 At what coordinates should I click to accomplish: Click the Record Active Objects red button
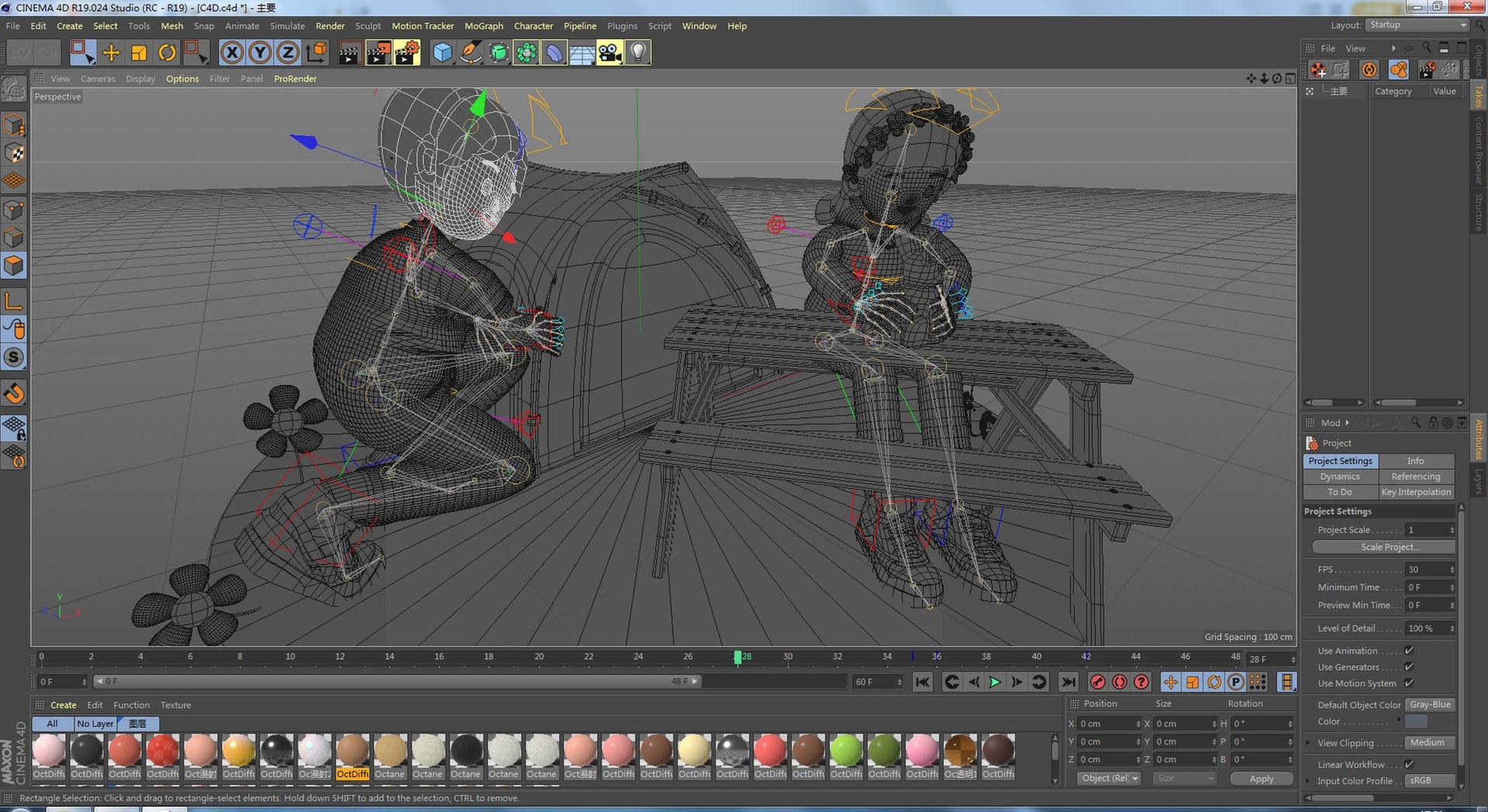(x=1097, y=682)
